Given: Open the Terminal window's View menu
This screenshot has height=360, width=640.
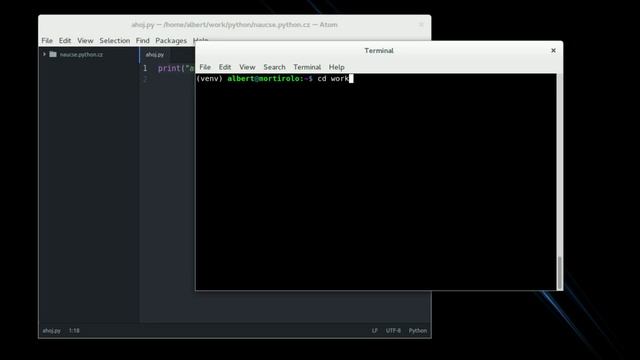Looking at the screenshot, I should point(247,67).
